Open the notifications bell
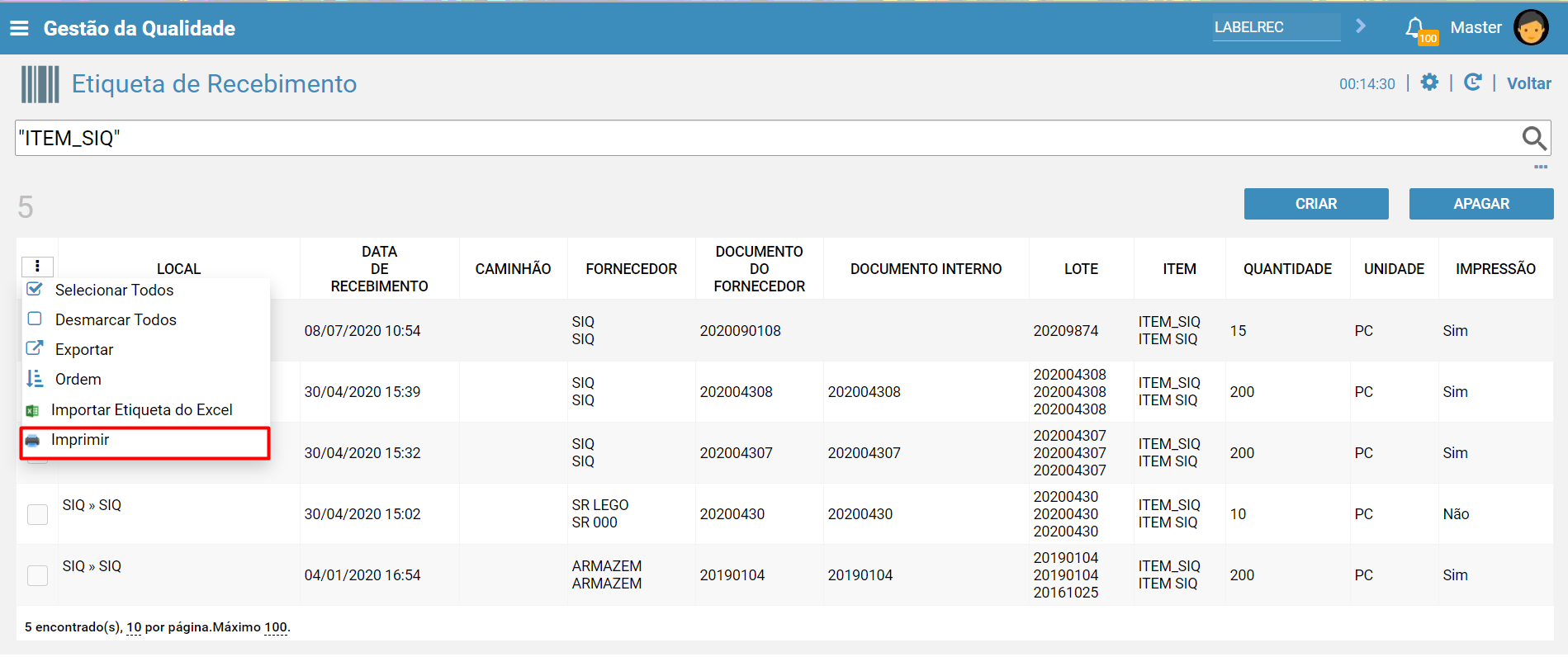This screenshot has height=657, width=1568. point(1415,28)
